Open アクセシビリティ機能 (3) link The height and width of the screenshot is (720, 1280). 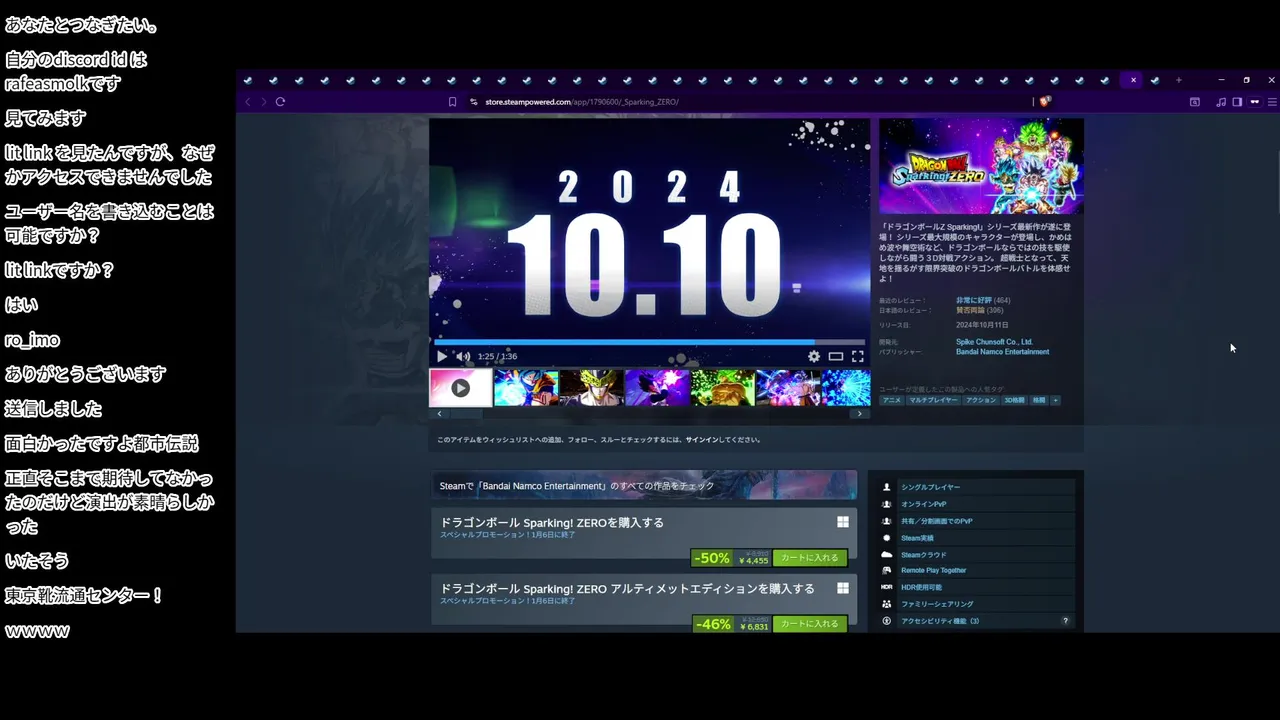click(x=940, y=621)
